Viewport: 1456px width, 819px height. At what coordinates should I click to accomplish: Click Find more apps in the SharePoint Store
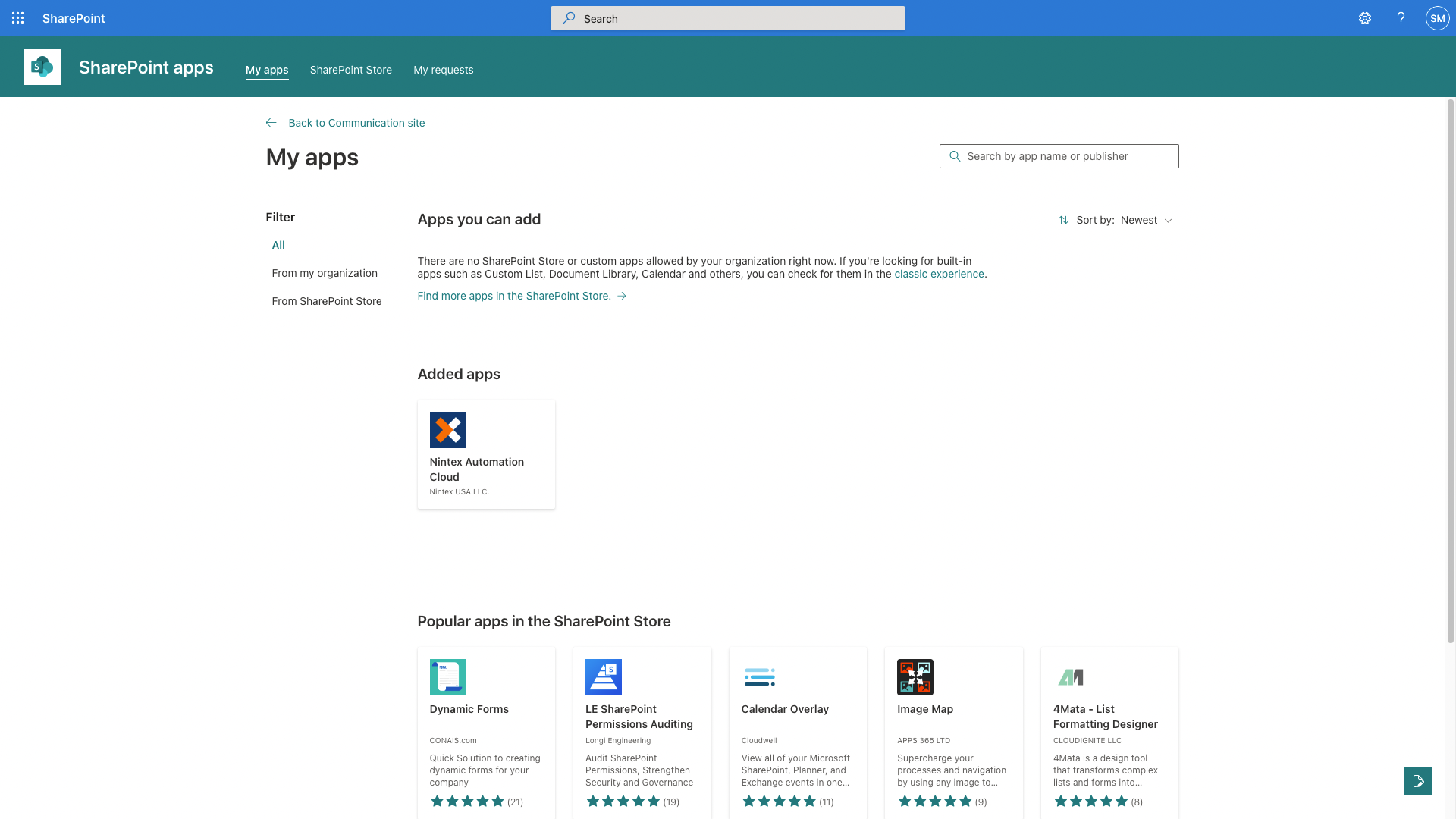tap(514, 296)
